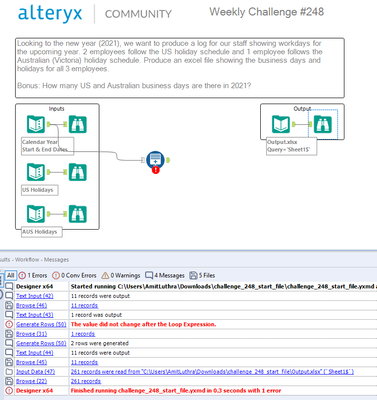Click the '2 rows were generated' message

(x=100, y=343)
